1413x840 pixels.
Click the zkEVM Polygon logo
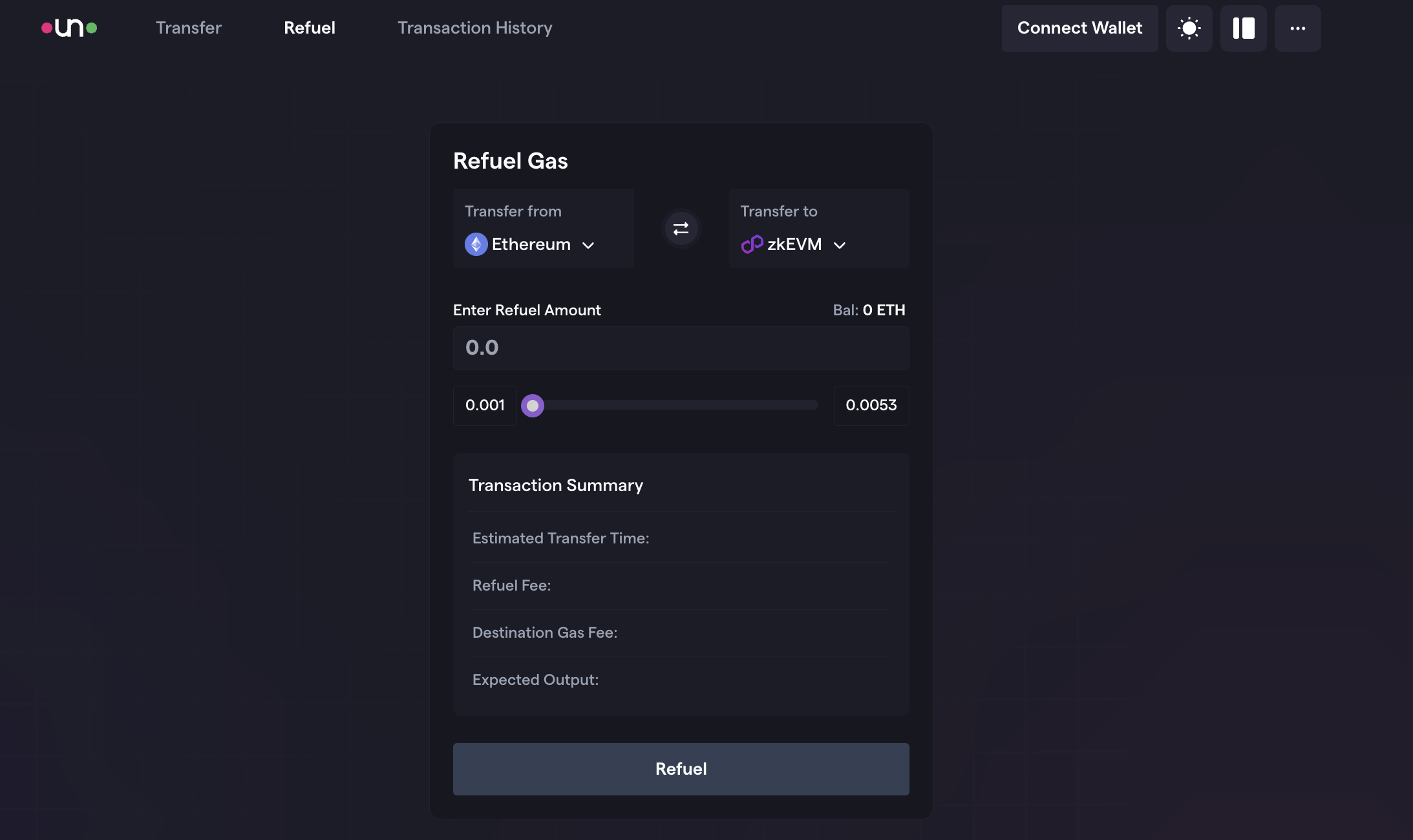(752, 244)
